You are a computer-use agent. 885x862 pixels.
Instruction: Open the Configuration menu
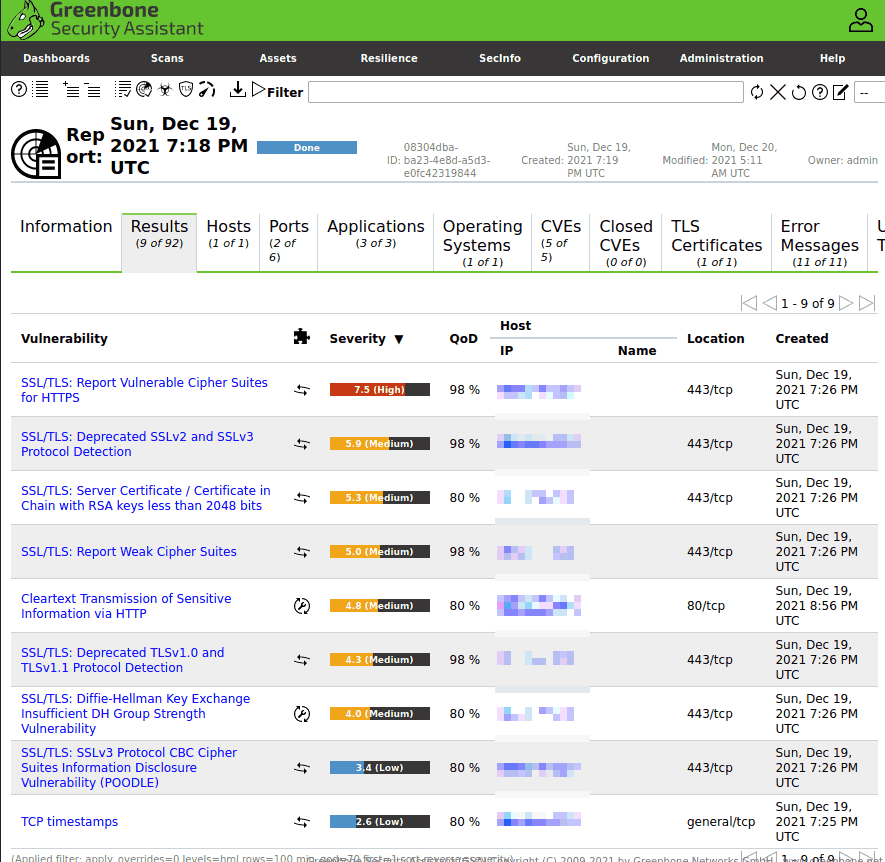610,58
